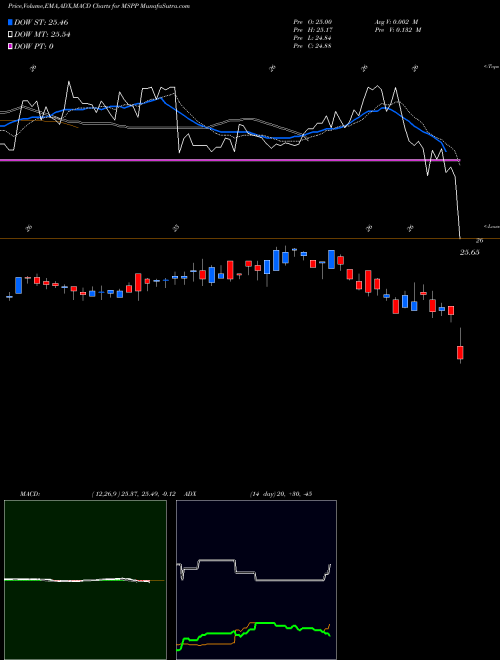Open the green MACD mini chart
500x660 pixels.
point(85,580)
